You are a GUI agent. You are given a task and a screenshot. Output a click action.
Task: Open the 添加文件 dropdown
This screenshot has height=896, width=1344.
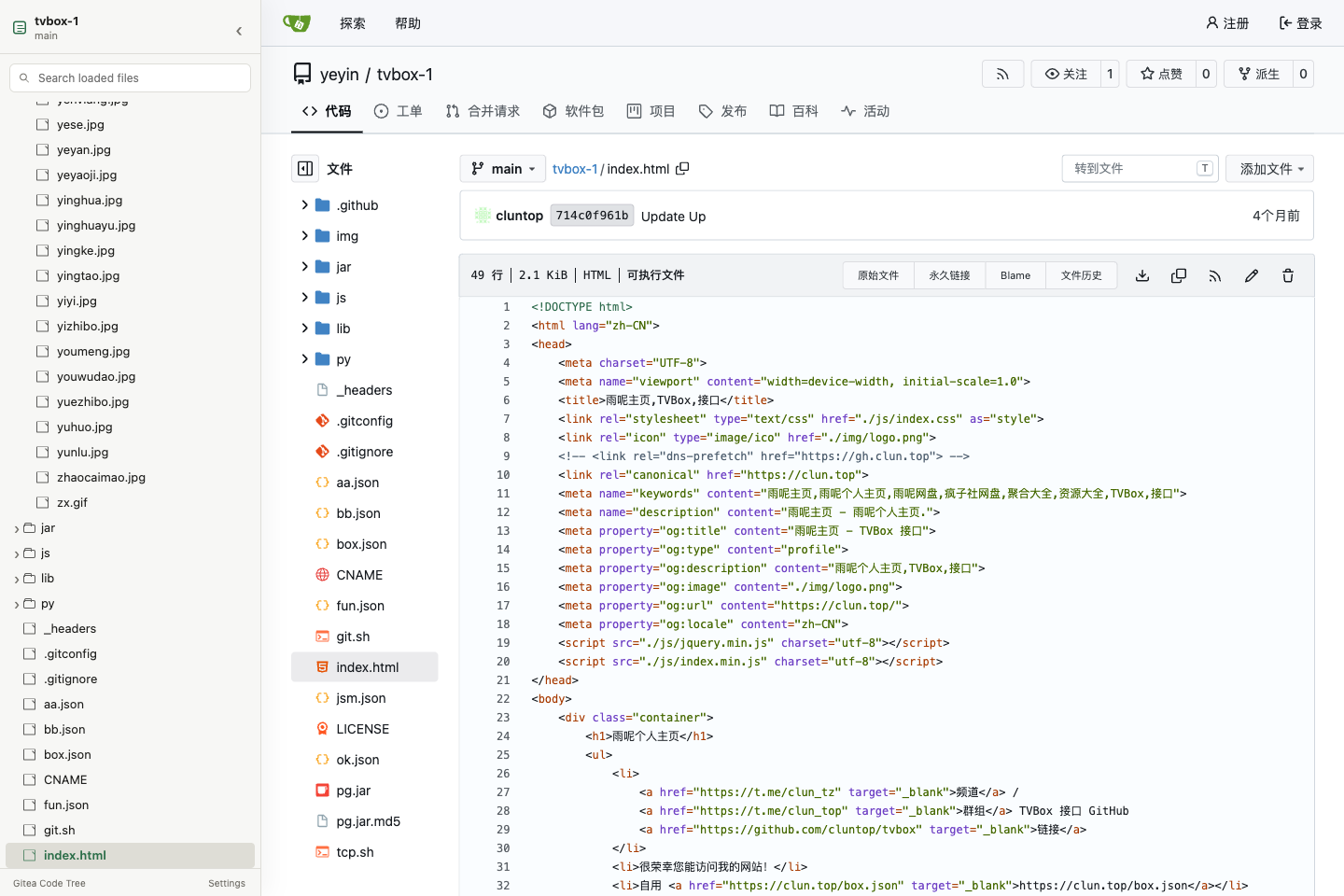pyautogui.click(x=1269, y=169)
